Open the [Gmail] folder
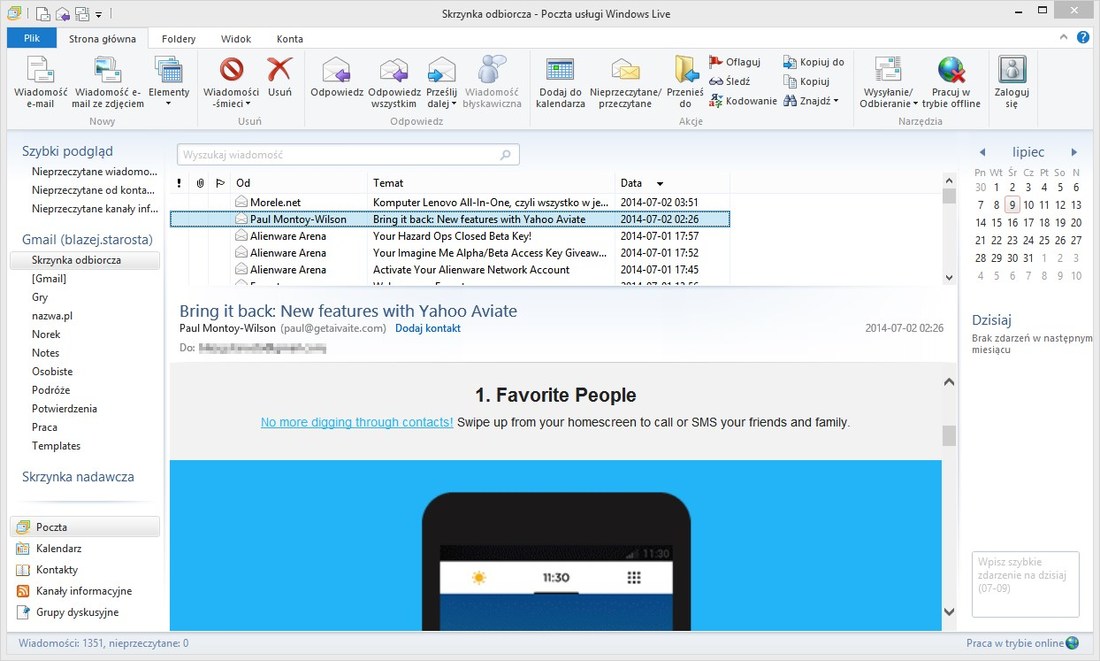The width and height of the screenshot is (1100, 661). coord(49,279)
